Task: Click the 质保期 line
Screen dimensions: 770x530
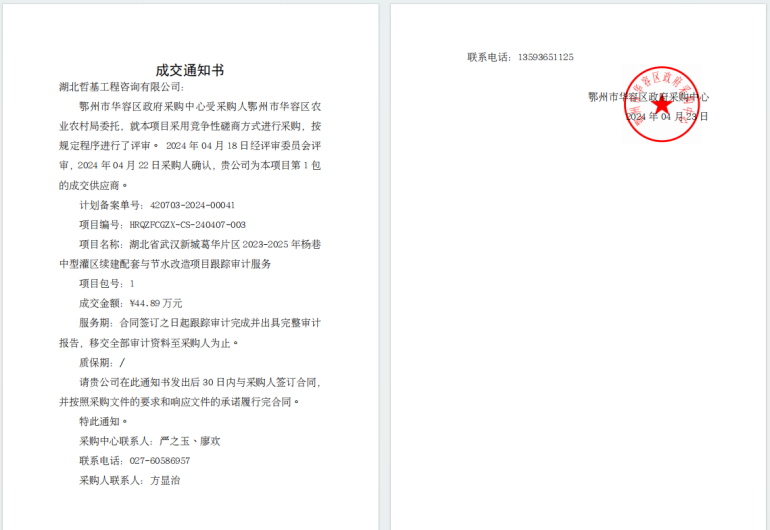Action: click(x=102, y=363)
